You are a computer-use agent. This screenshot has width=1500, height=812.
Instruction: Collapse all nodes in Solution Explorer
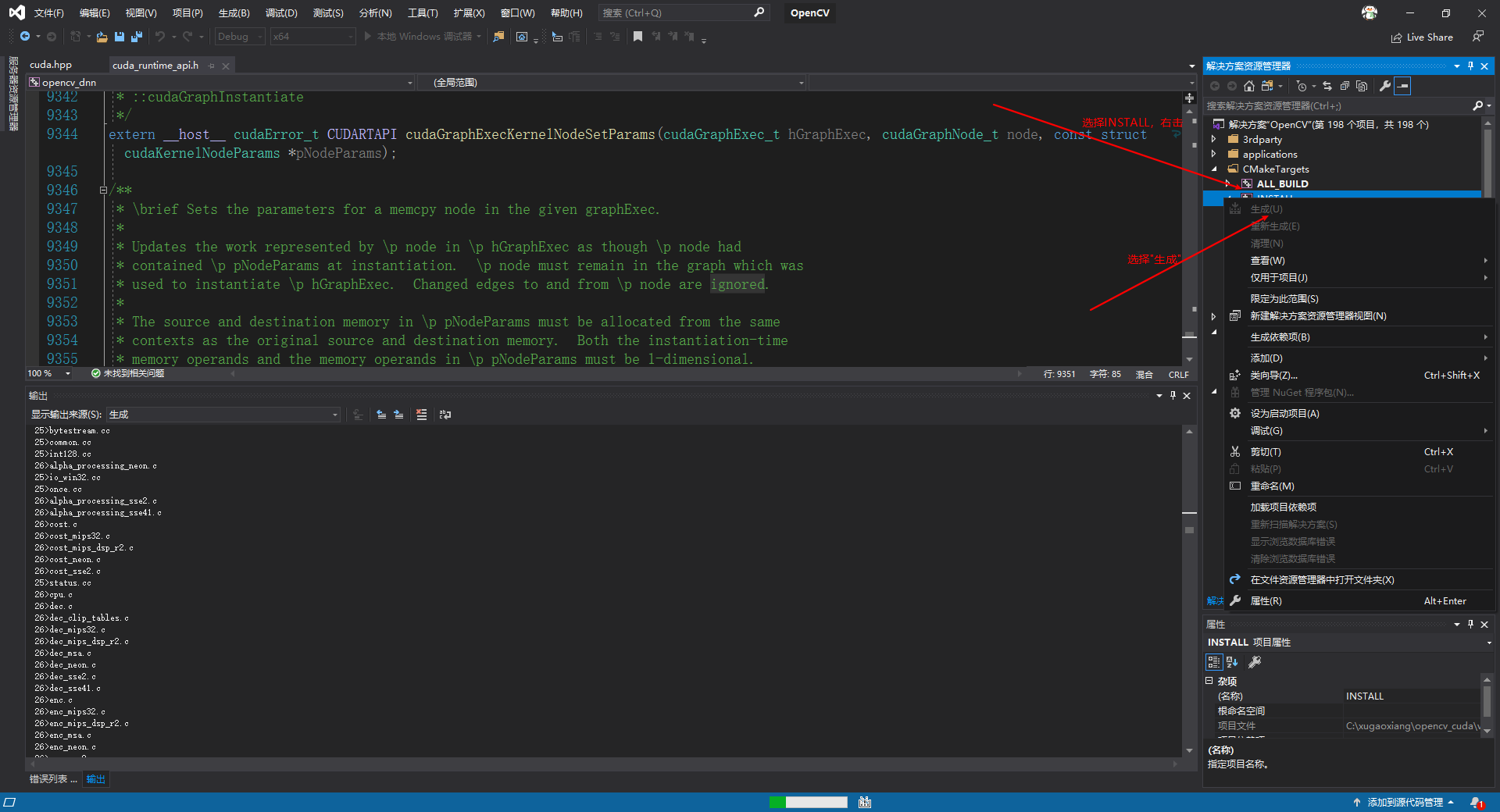point(1345,86)
